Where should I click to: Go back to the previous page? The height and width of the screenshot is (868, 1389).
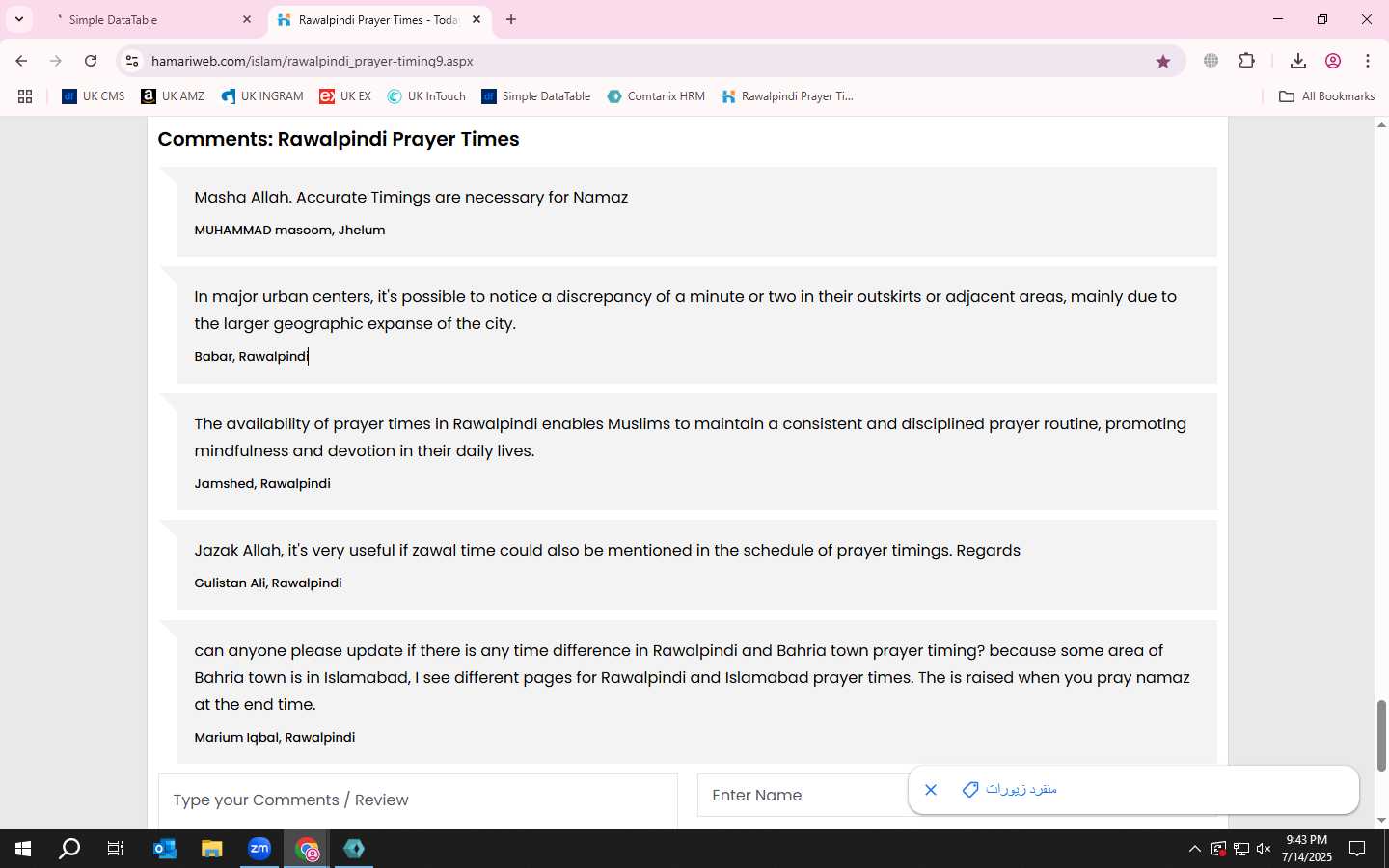[x=21, y=61]
